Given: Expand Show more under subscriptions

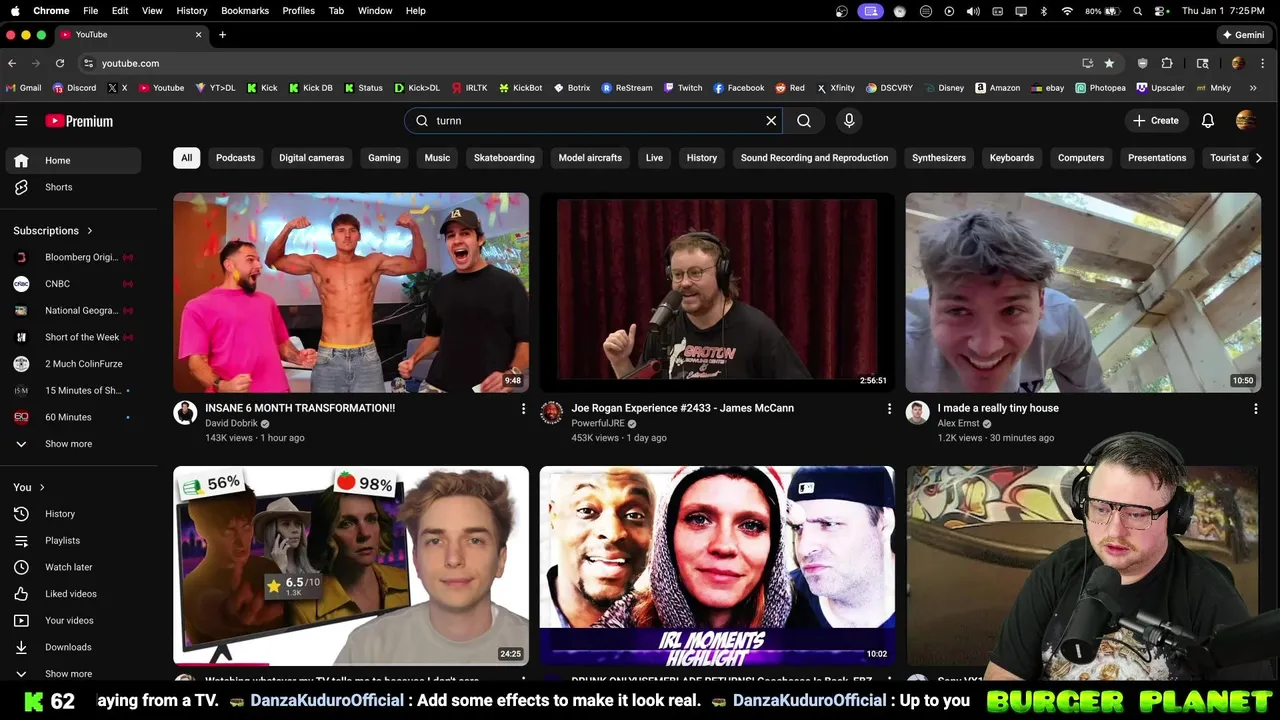Looking at the screenshot, I should tap(71, 444).
